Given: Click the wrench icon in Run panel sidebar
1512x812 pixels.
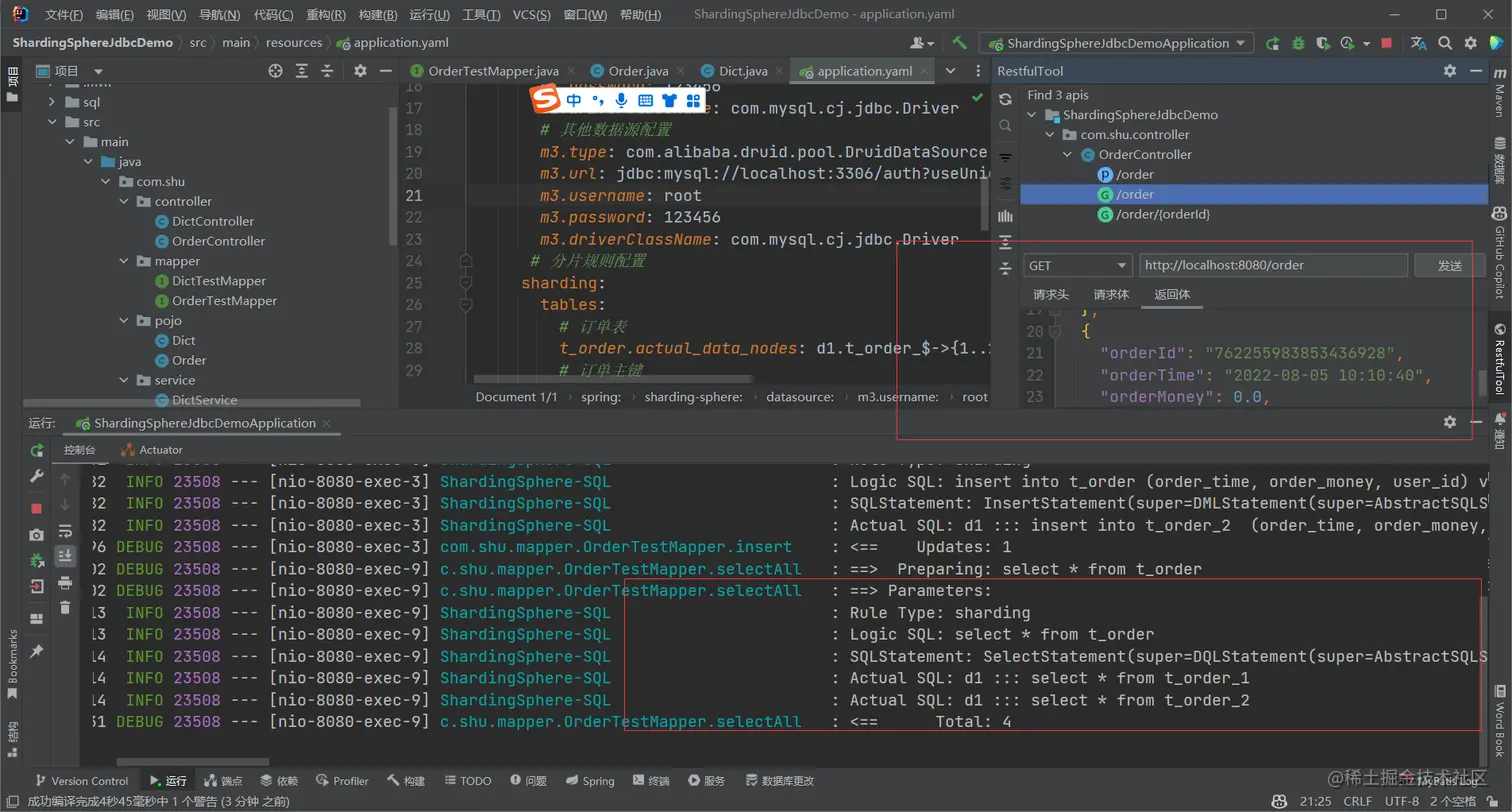Looking at the screenshot, I should 37,476.
